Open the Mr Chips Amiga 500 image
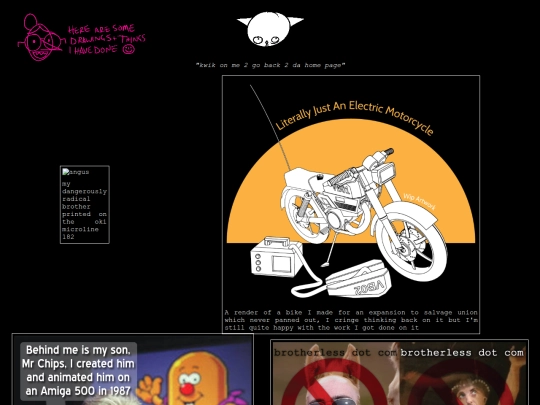This screenshot has width=540, height=405. click(x=133, y=370)
